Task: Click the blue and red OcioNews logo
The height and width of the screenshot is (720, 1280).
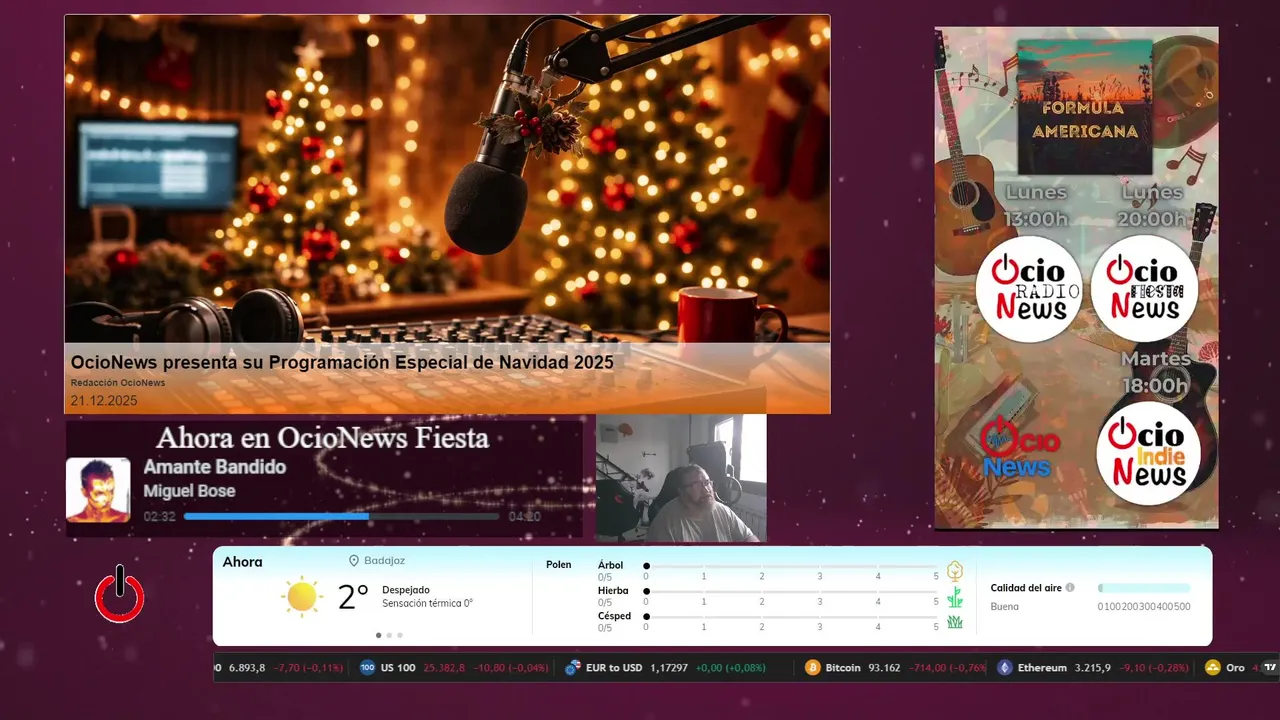Action: pos(1019,448)
